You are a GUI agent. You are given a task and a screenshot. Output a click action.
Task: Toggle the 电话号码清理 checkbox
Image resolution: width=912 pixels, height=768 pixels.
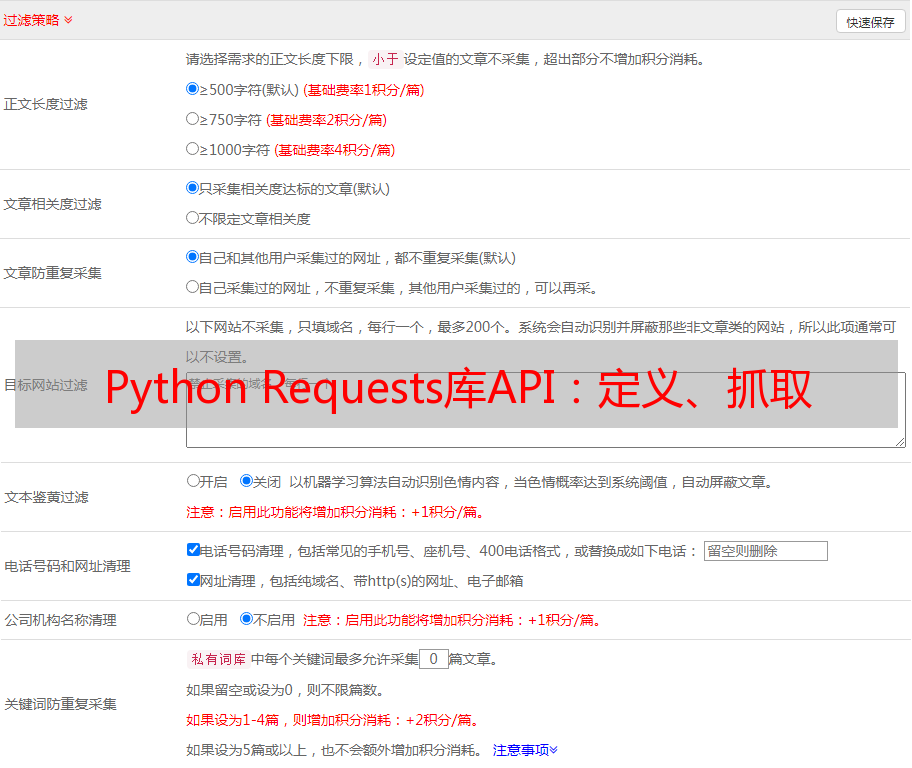(x=193, y=549)
